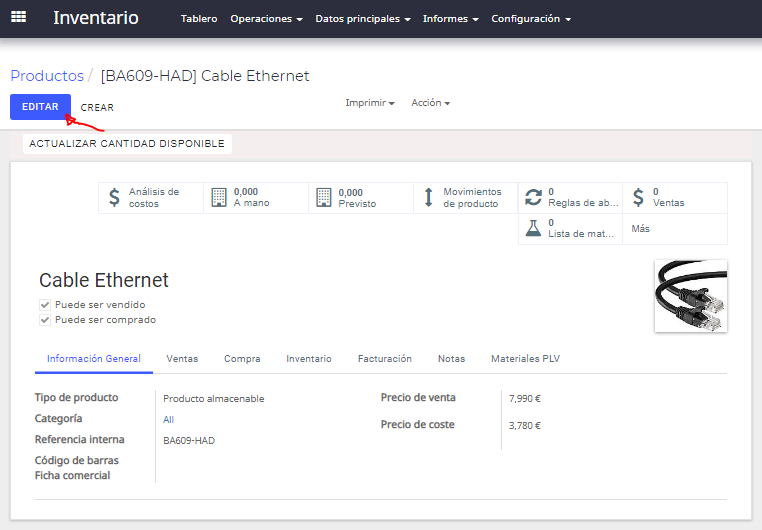762x530 pixels.
Task: Click the Inventario app title
Action: pos(96,18)
